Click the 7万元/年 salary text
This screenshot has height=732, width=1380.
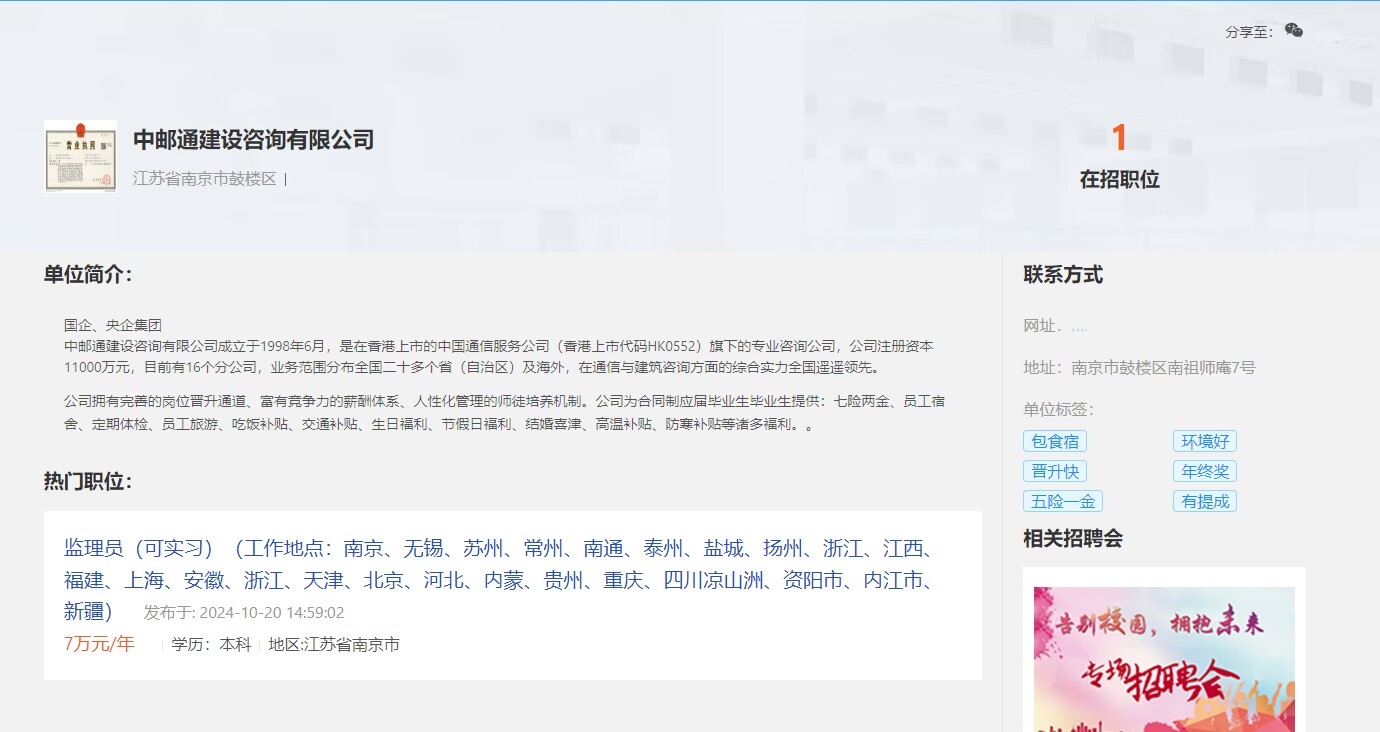99,644
